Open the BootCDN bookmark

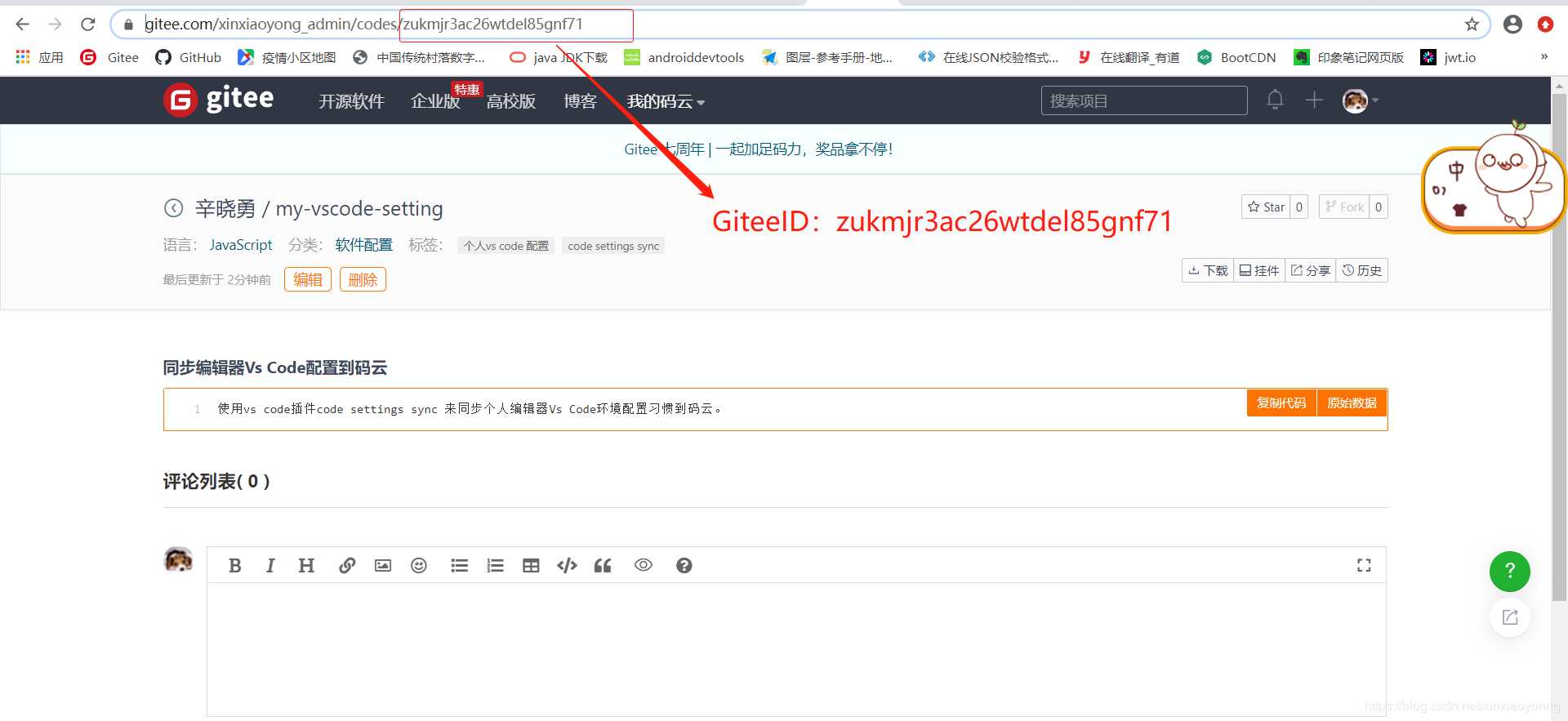[x=1236, y=57]
